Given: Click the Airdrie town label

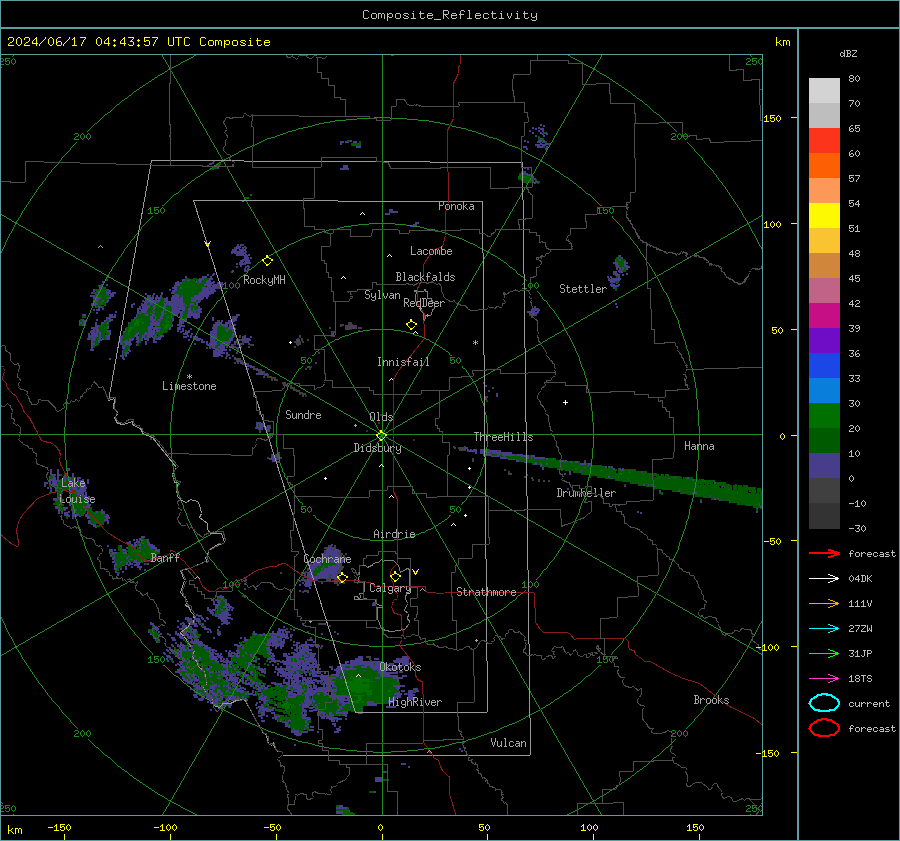Looking at the screenshot, I should coord(394,534).
